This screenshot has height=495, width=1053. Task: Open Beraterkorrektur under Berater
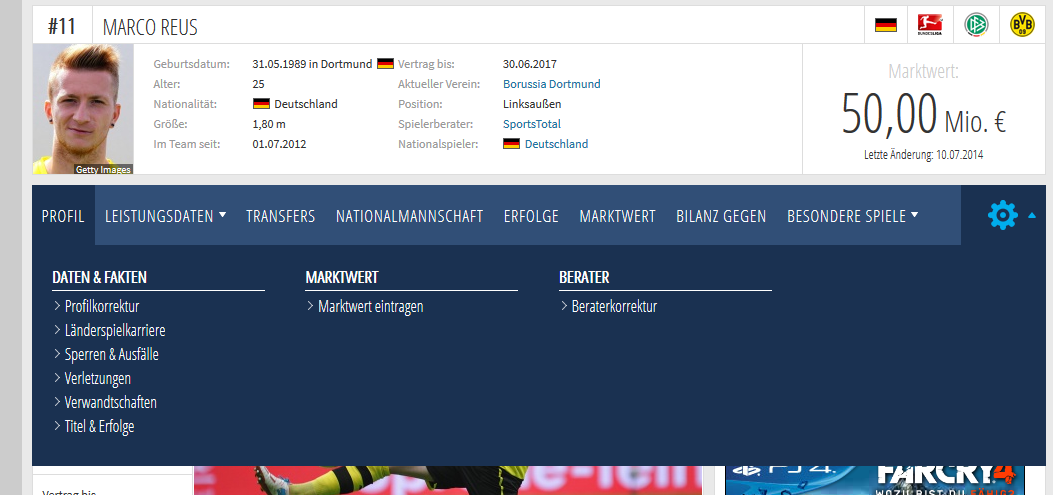click(x=614, y=306)
